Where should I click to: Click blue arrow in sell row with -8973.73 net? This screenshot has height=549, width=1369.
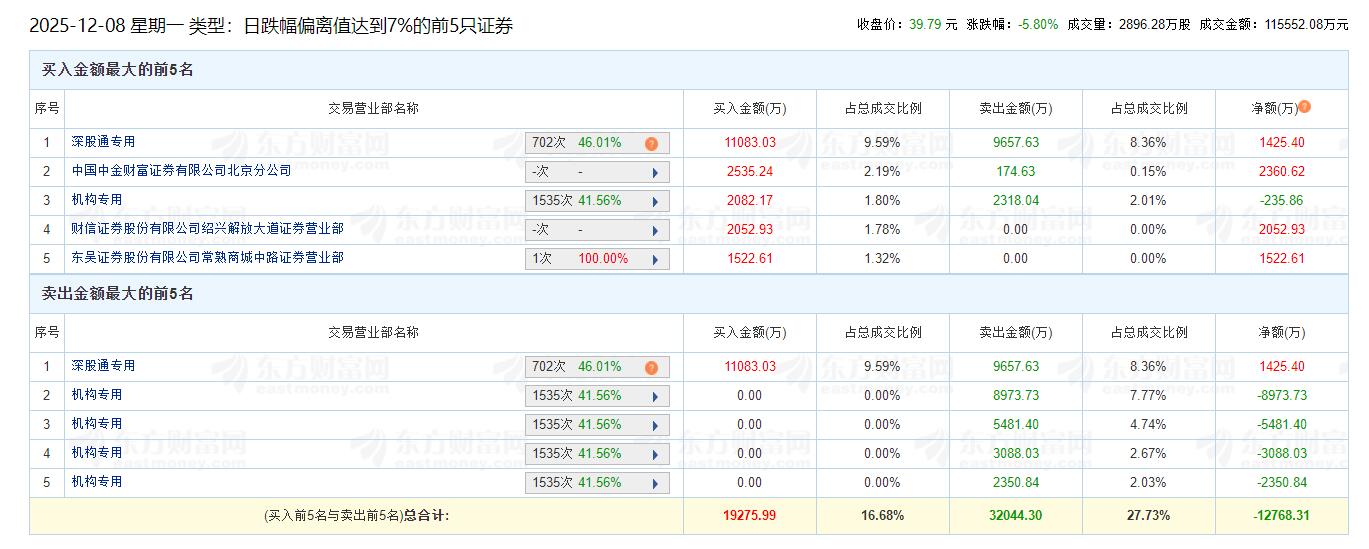point(655,396)
